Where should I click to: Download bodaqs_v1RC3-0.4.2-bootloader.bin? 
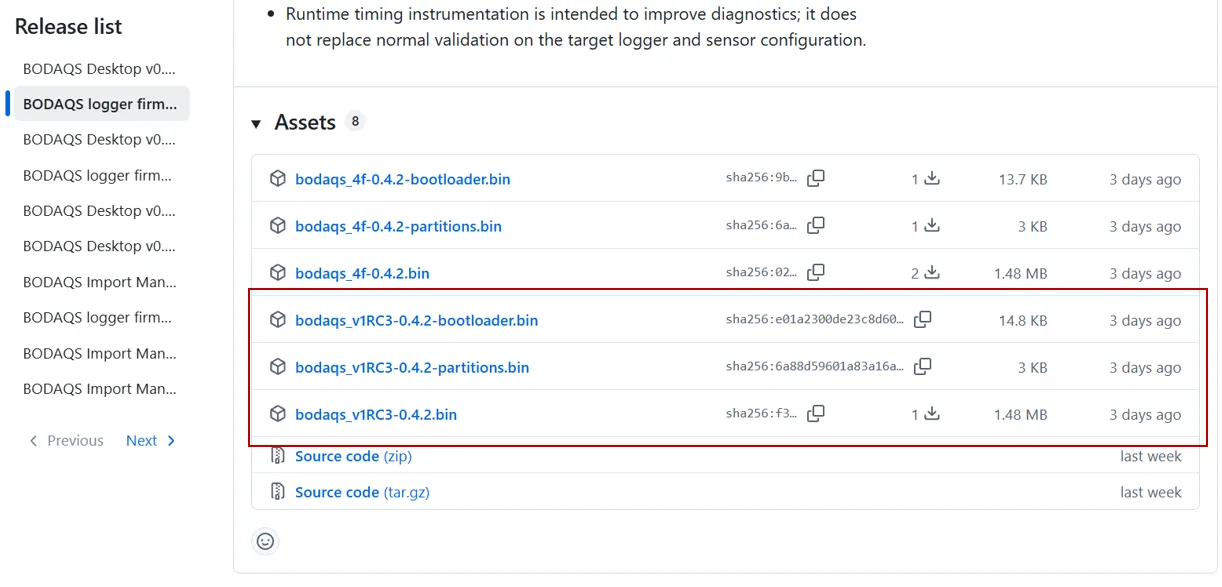click(416, 321)
